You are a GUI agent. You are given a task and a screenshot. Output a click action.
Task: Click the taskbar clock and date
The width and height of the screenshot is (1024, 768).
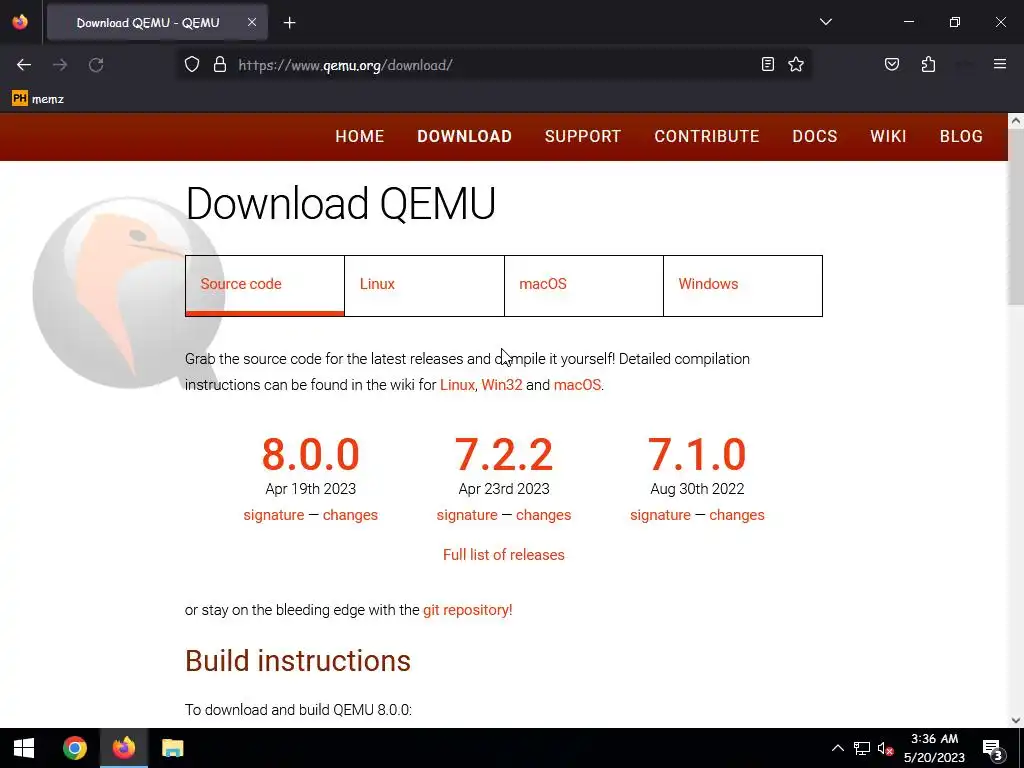pyautogui.click(x=934, y=748)
